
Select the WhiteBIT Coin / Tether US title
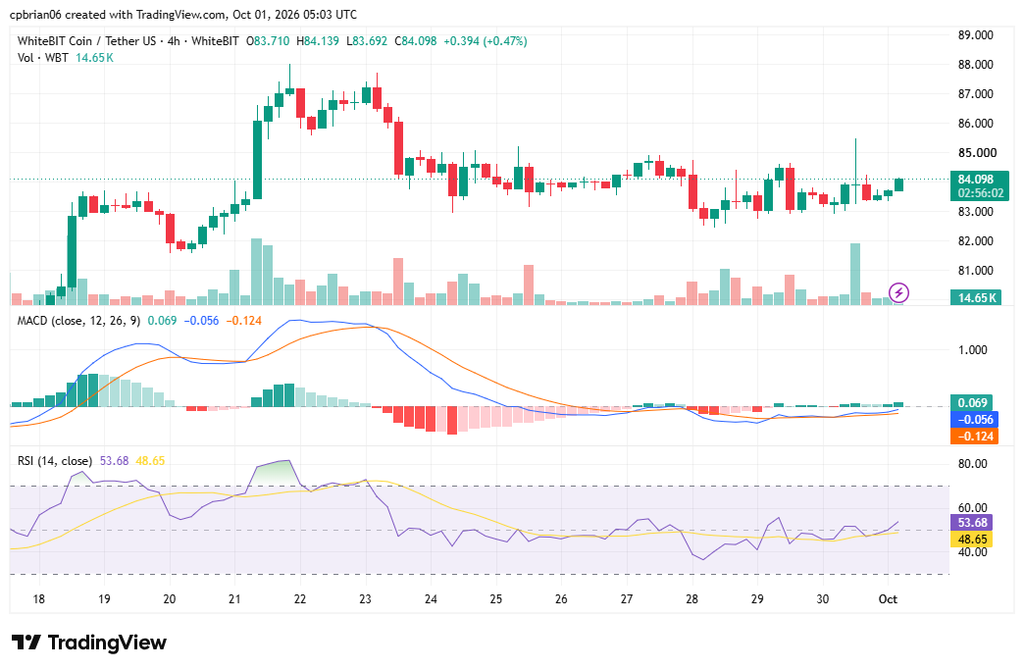[x=87, y=41]
